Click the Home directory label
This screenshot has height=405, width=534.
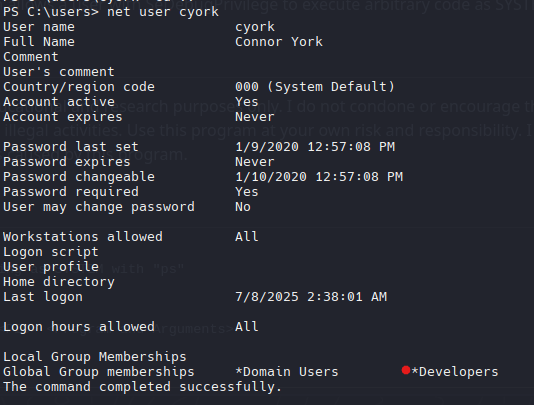(59, 282)
